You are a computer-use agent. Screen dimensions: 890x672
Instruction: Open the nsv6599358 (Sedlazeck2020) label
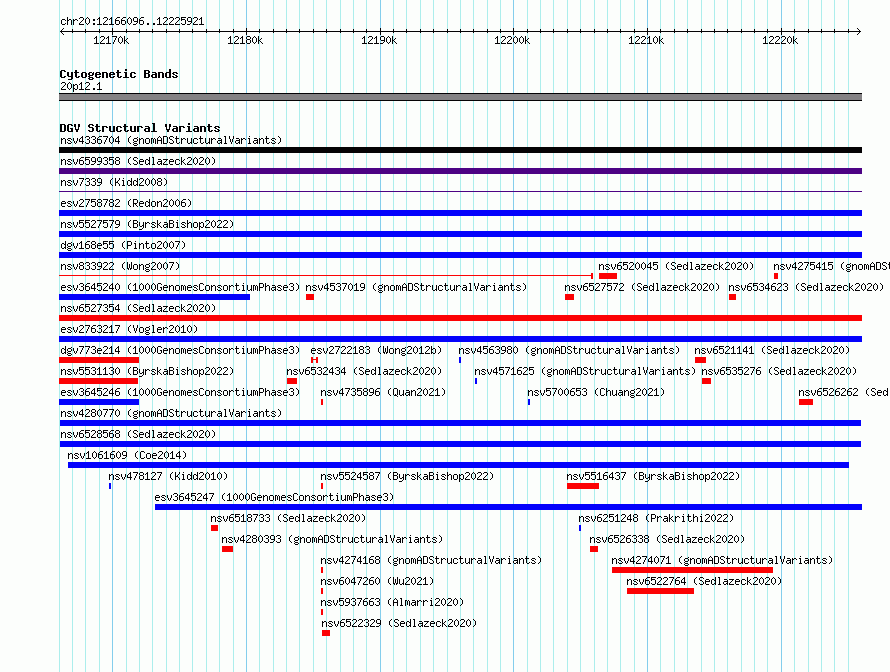[x=138, y=161]
